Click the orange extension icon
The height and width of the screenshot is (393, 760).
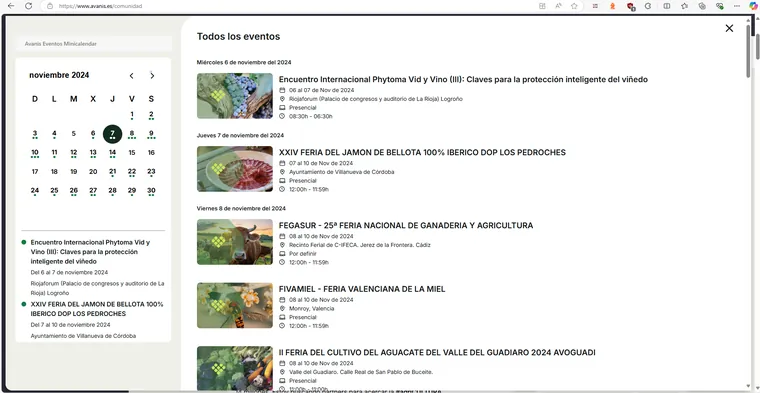(613, 6)
